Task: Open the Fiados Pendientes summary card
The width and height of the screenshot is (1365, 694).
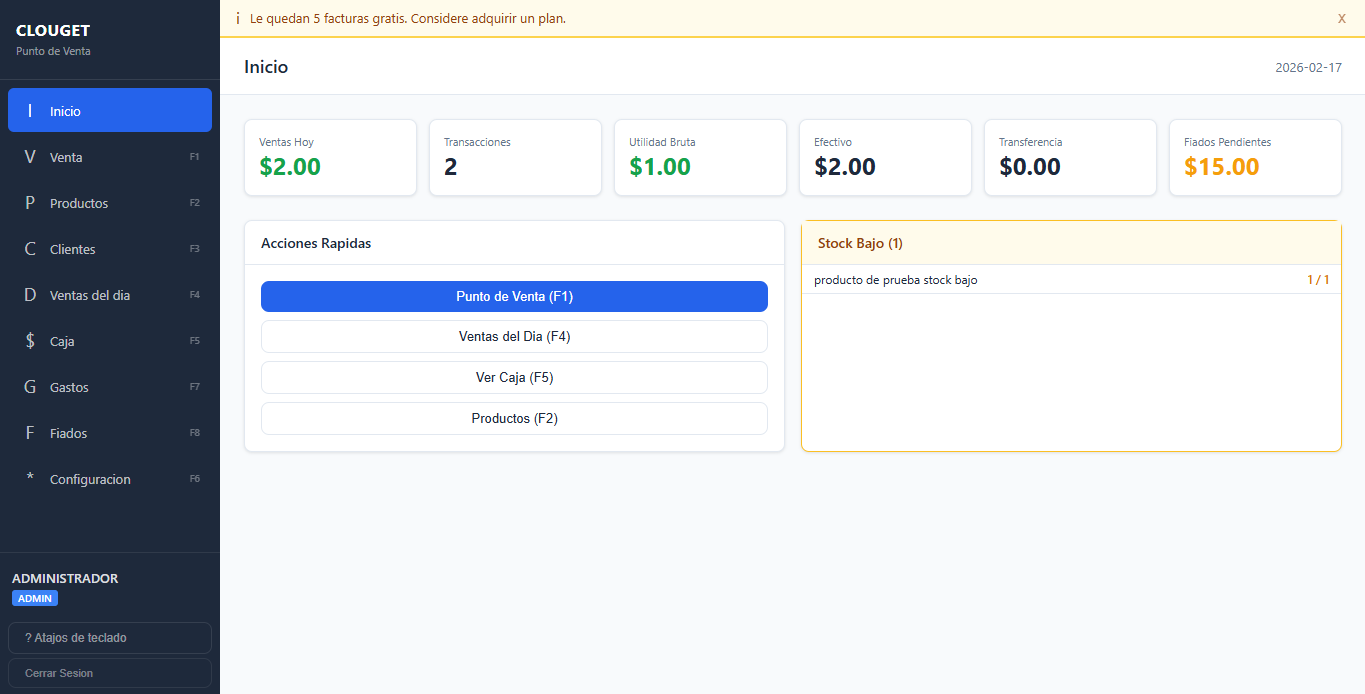Action: click(1255, 158)
